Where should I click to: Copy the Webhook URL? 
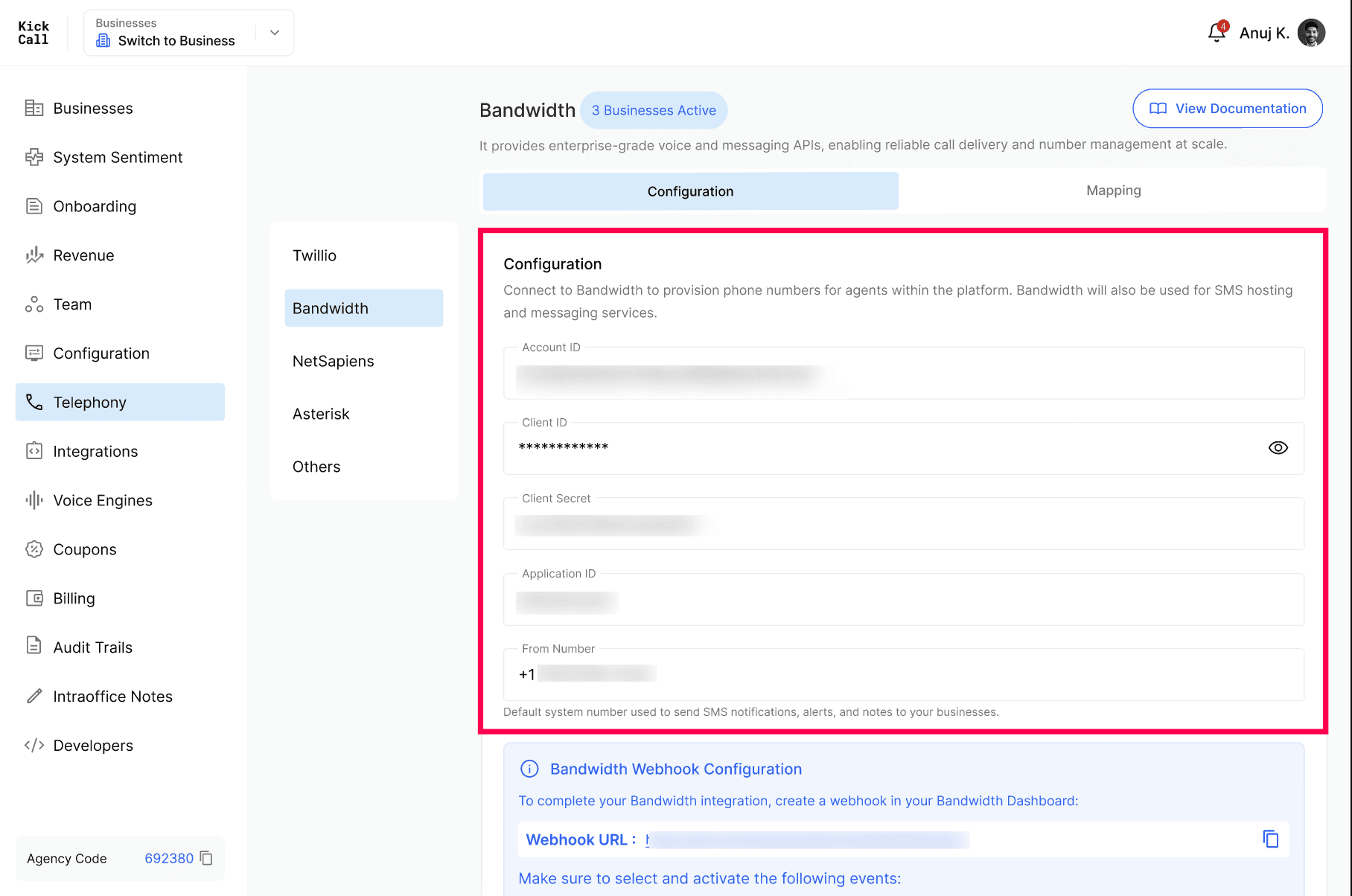point(1271,839)
